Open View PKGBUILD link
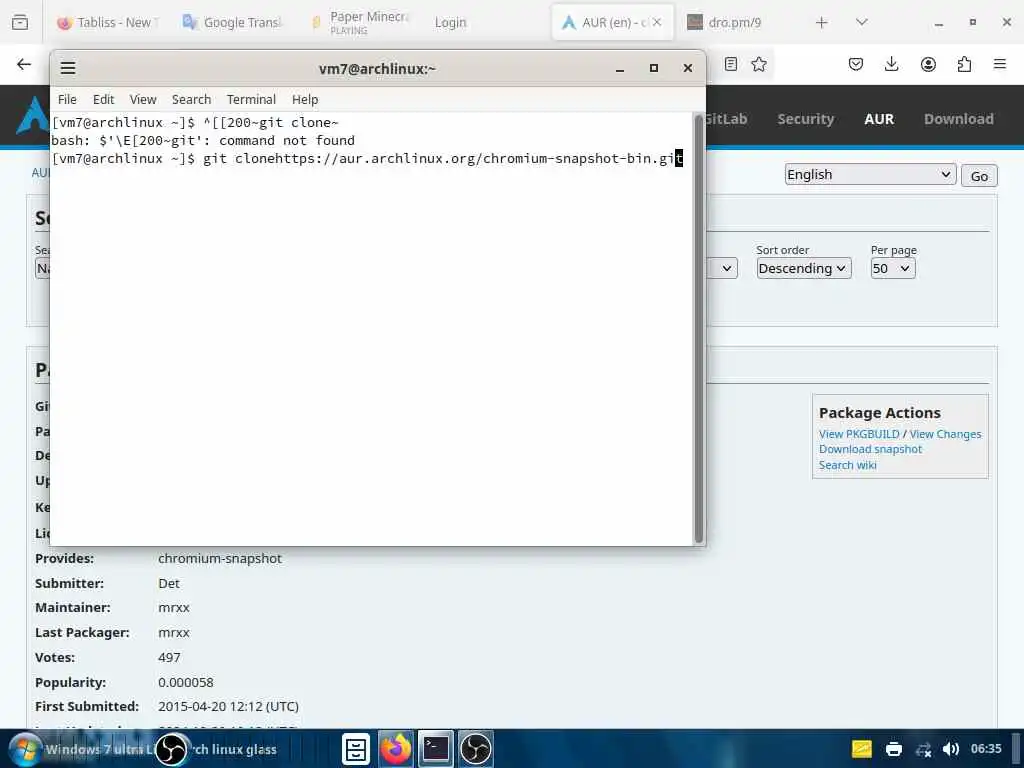The width and height of the screenshot is (1024, 768). pyautogui.click(x=859, y=434)
